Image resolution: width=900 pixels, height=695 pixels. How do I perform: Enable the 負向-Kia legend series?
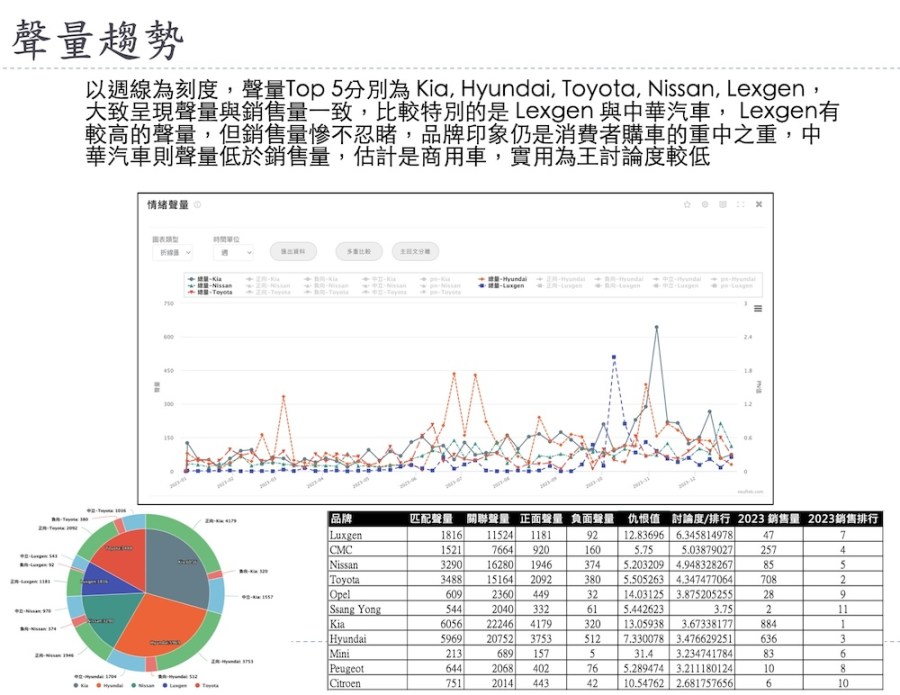tap(321, 279)
